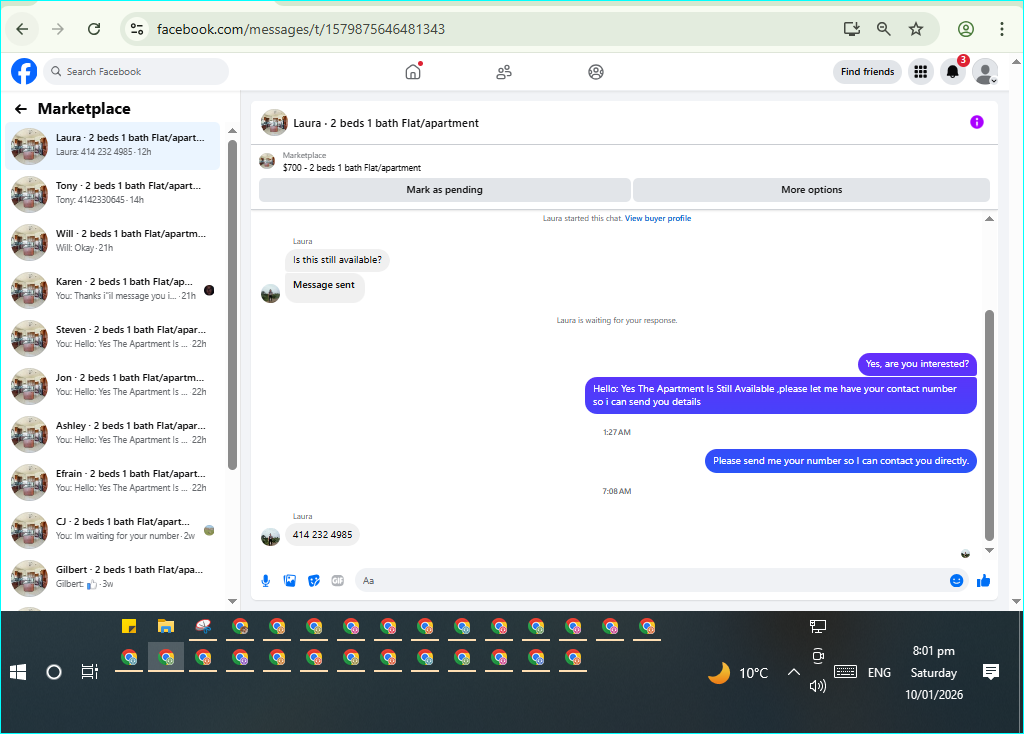Open Task View in taskbar

[89, 672]
